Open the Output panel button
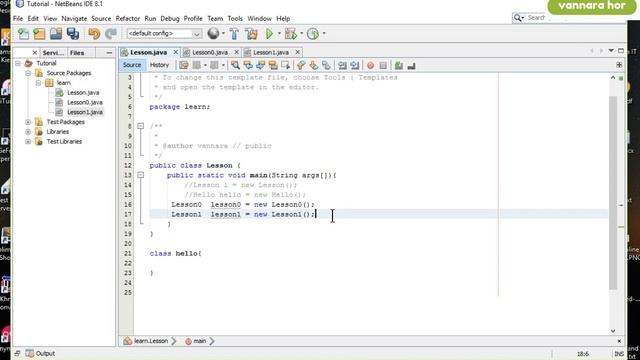The image size is (640, 360). click(x=40, y=353)
